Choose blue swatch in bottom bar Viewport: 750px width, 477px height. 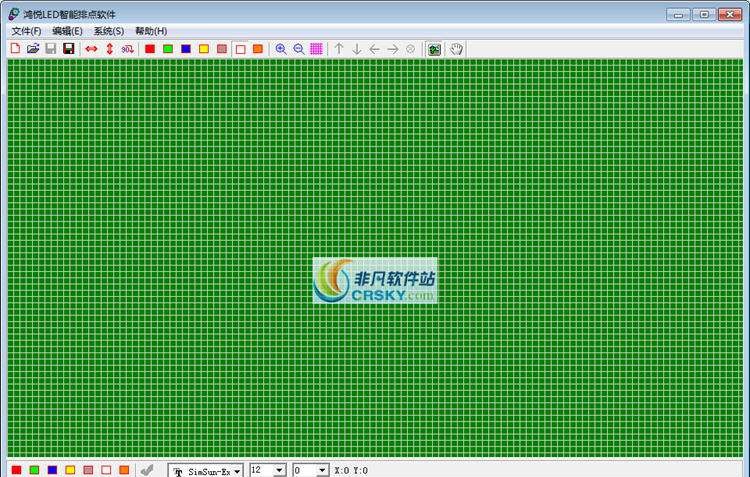pyautogui.click(x=53, y=470)
